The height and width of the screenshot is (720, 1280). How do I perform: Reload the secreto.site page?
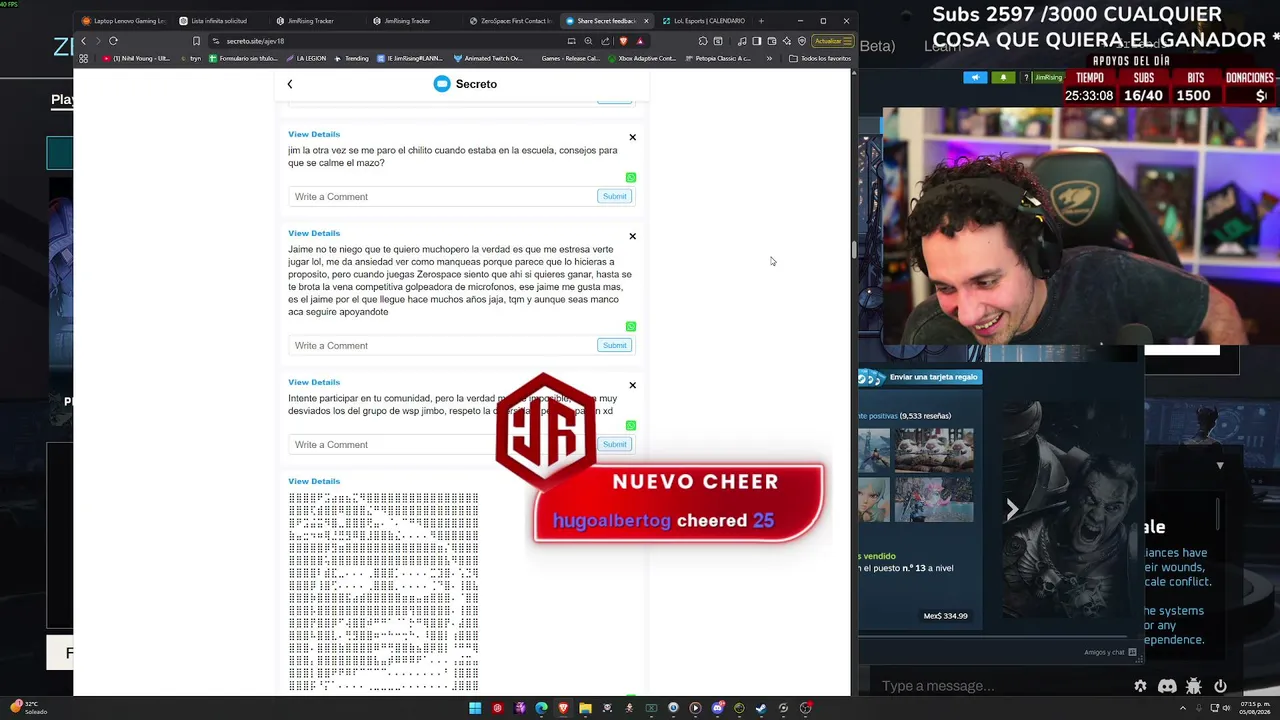tap(113, 41)
